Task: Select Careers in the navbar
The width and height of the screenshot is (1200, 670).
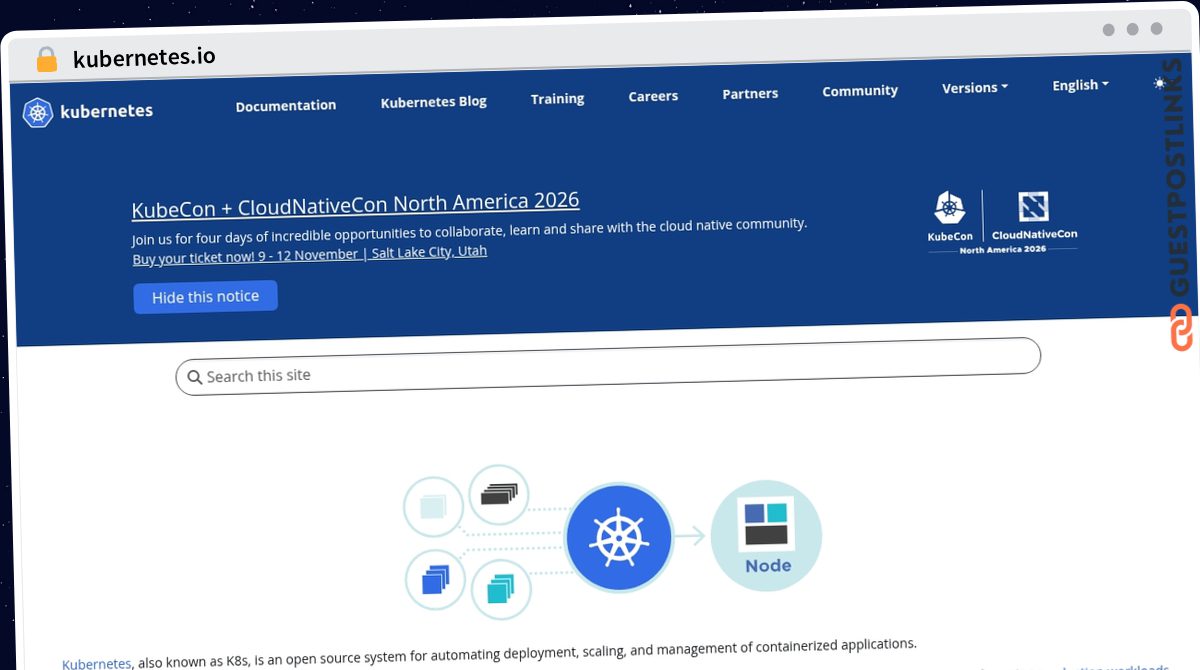Action: 653,96
